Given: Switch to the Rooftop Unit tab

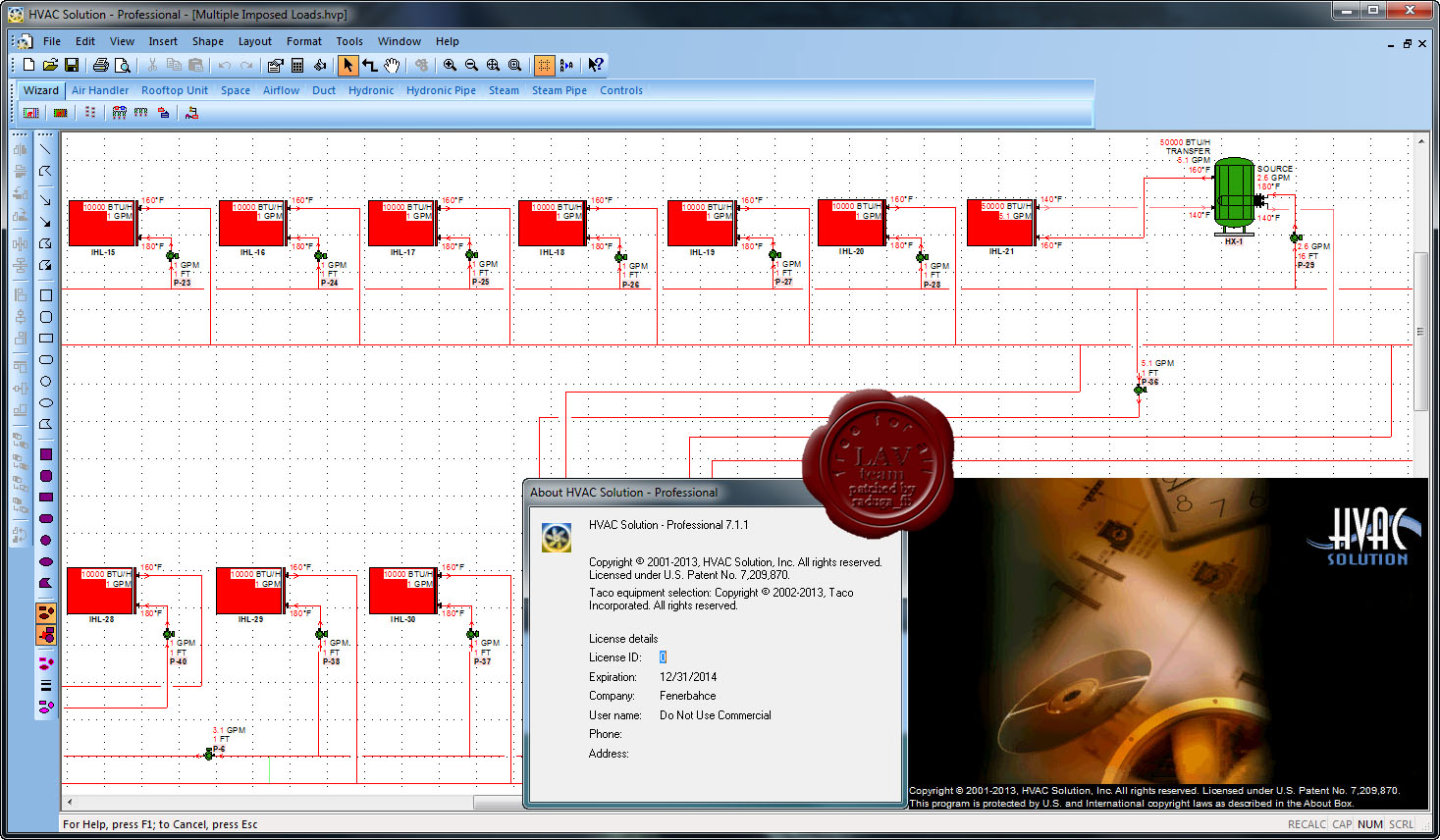Looking at the screenshot, I should click(175, 90).
